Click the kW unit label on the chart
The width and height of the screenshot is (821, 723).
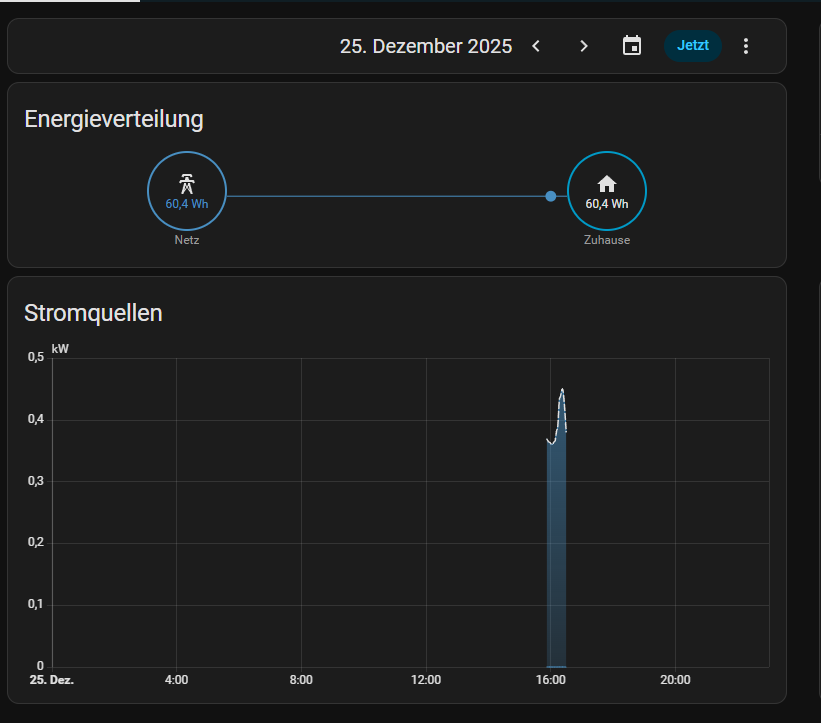click(x=61, y=349)
